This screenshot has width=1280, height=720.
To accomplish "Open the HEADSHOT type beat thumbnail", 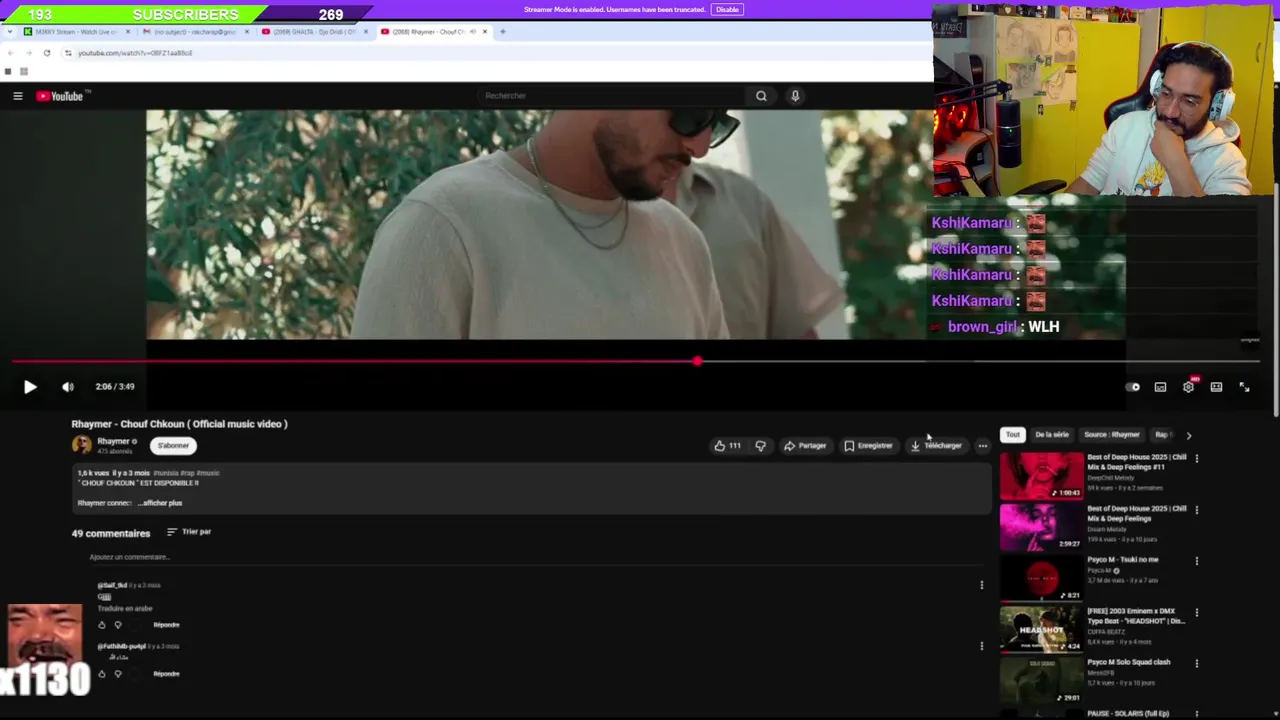I will [x=1041, y=630].
